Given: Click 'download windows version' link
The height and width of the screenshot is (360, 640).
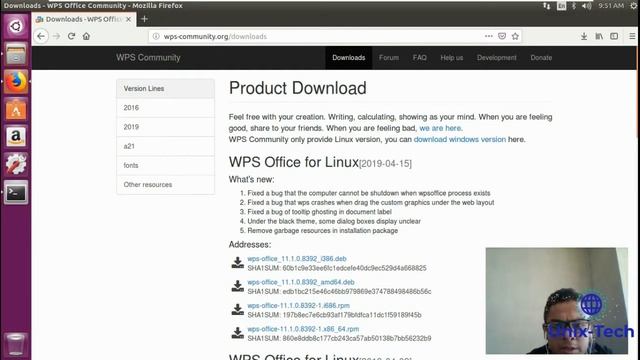Looking at the screenshot, I should tap(460, 139).
